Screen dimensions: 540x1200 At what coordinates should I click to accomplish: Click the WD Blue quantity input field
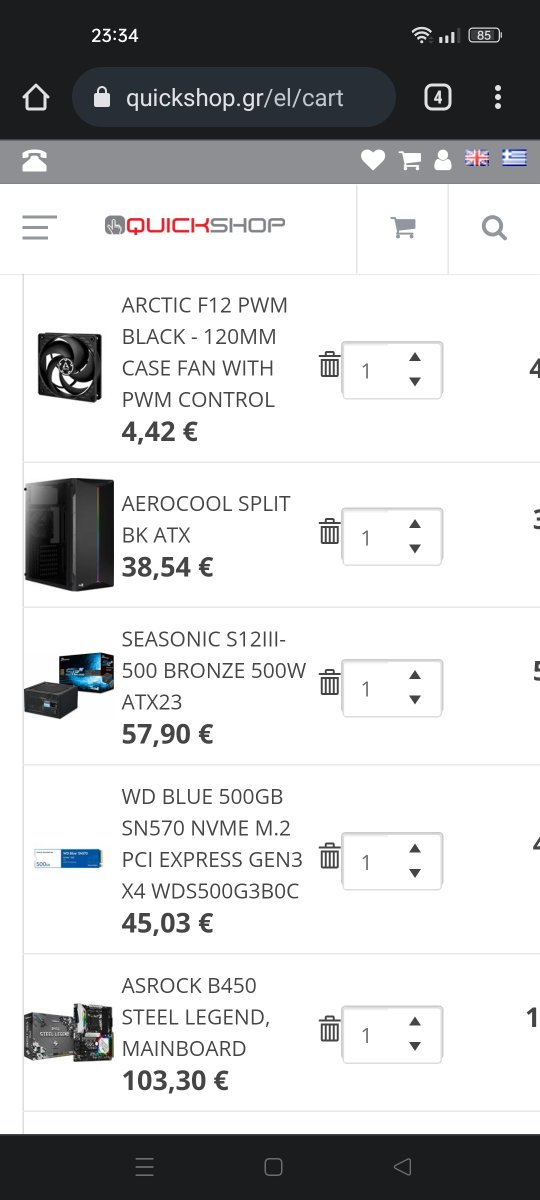392,861
